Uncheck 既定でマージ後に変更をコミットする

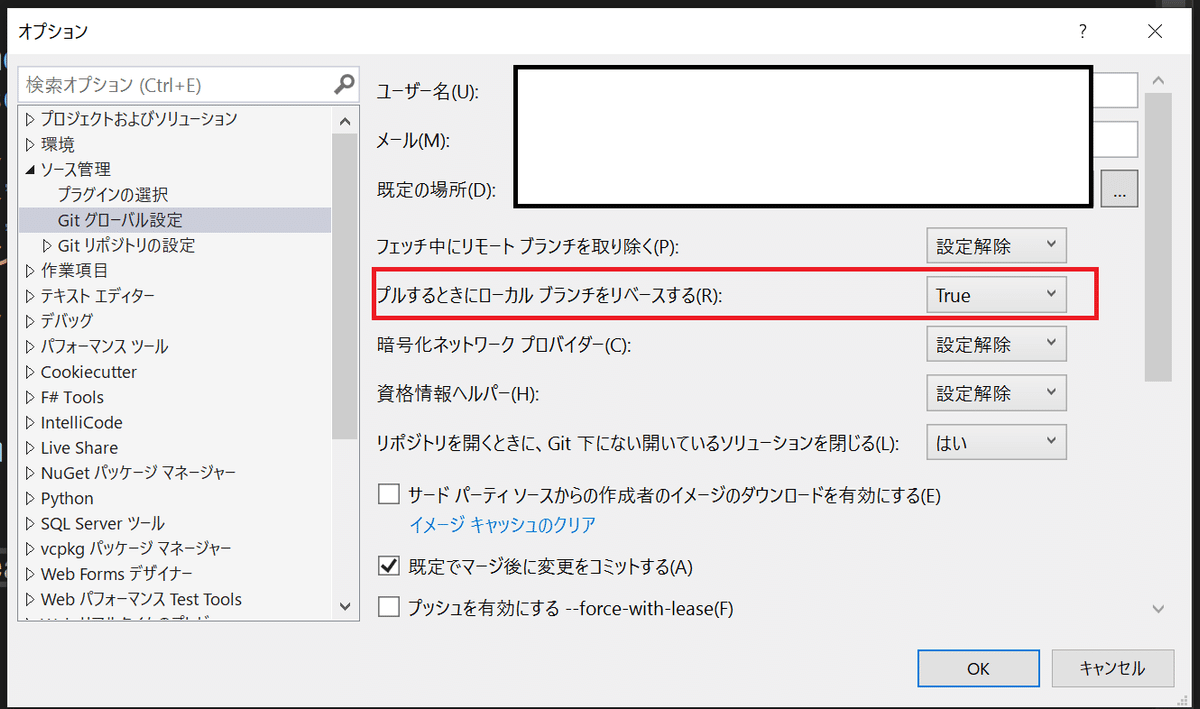389,565
